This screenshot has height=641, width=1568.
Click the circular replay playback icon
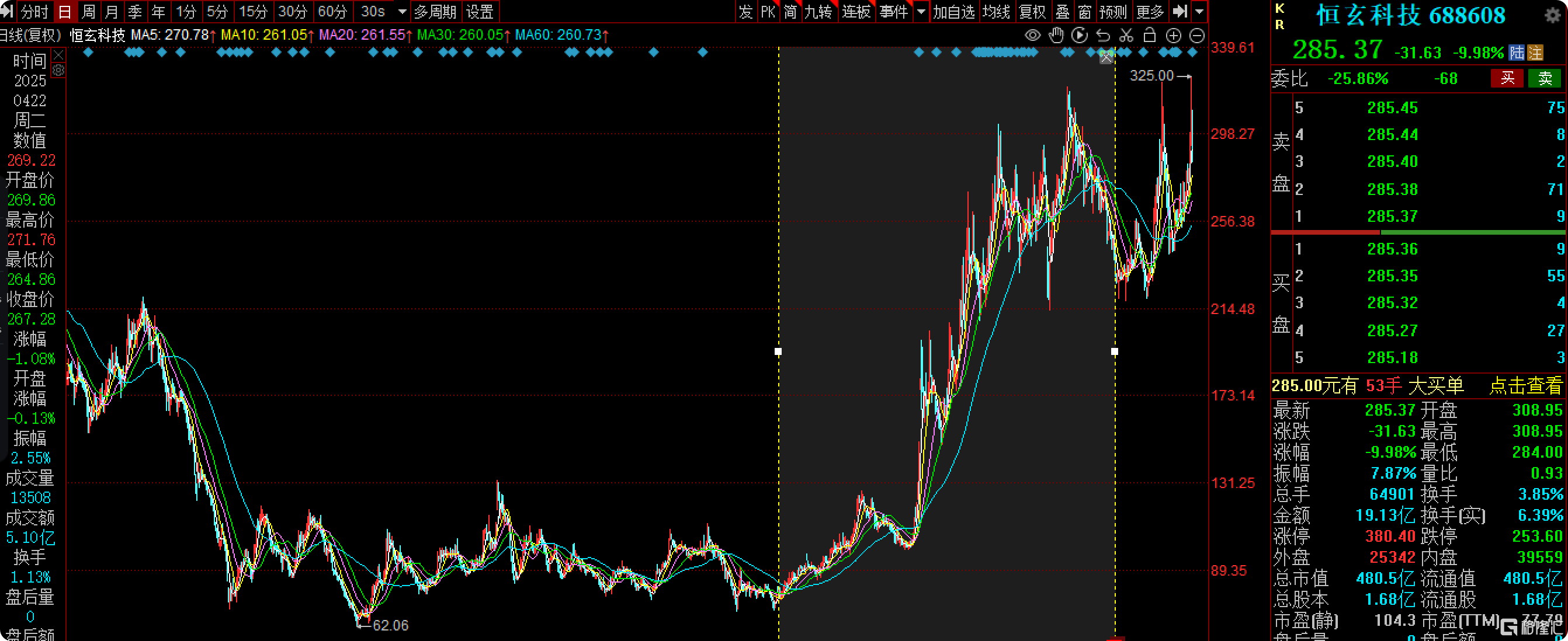pos(1079,35)
